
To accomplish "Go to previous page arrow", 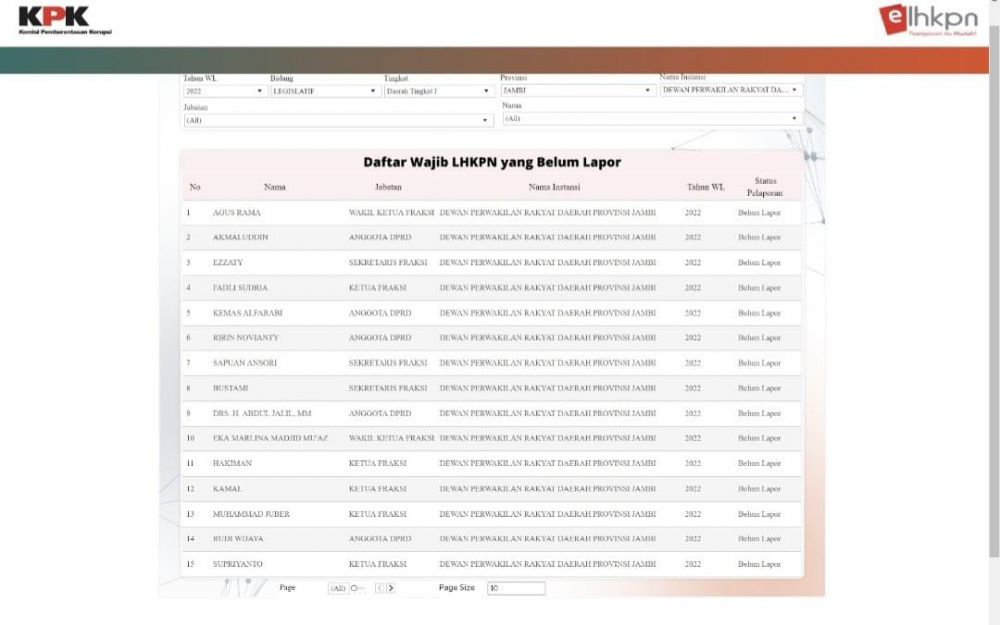I will [379, 588].
